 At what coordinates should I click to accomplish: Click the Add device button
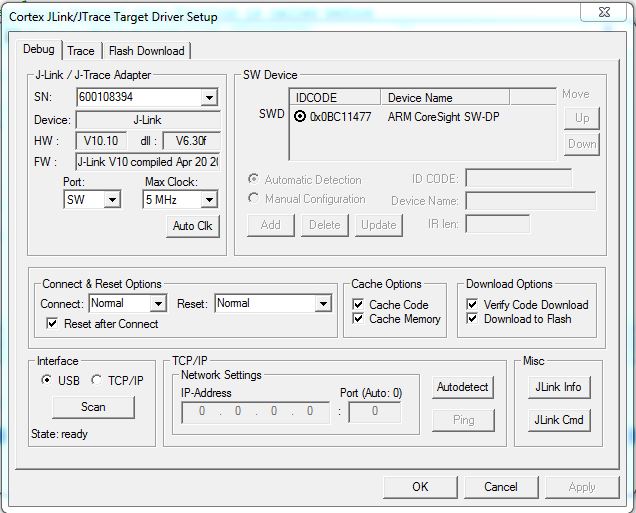271,225
